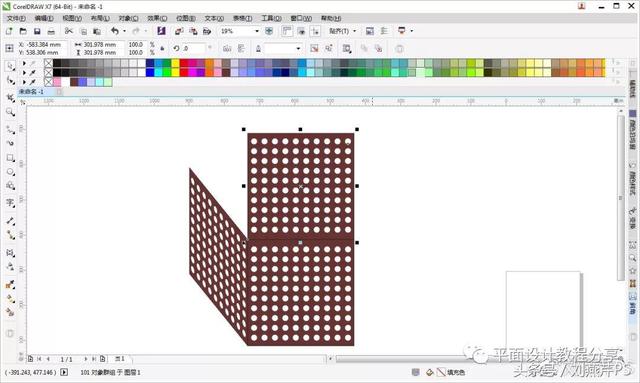
Task: Open the 效果(C) menu
Action: tap(157, 18)
